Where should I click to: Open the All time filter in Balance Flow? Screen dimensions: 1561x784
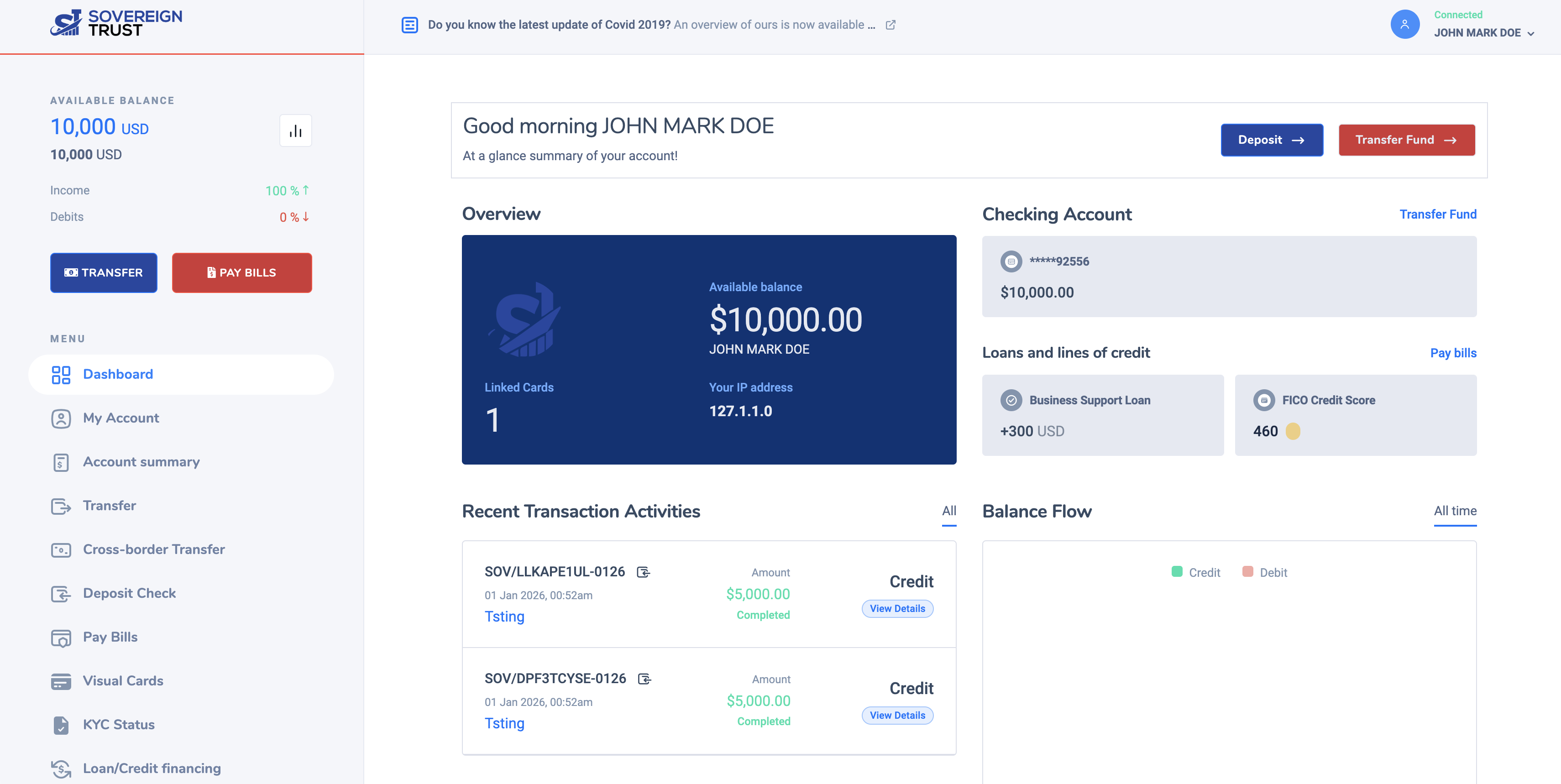point(1454,511)
